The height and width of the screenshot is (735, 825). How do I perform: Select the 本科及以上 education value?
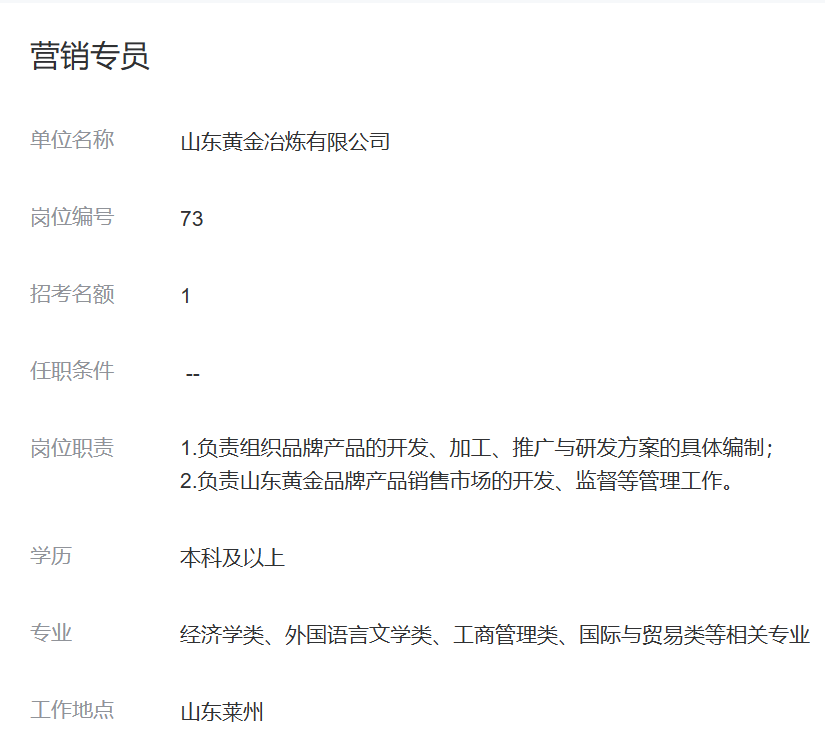pos(232,558)
